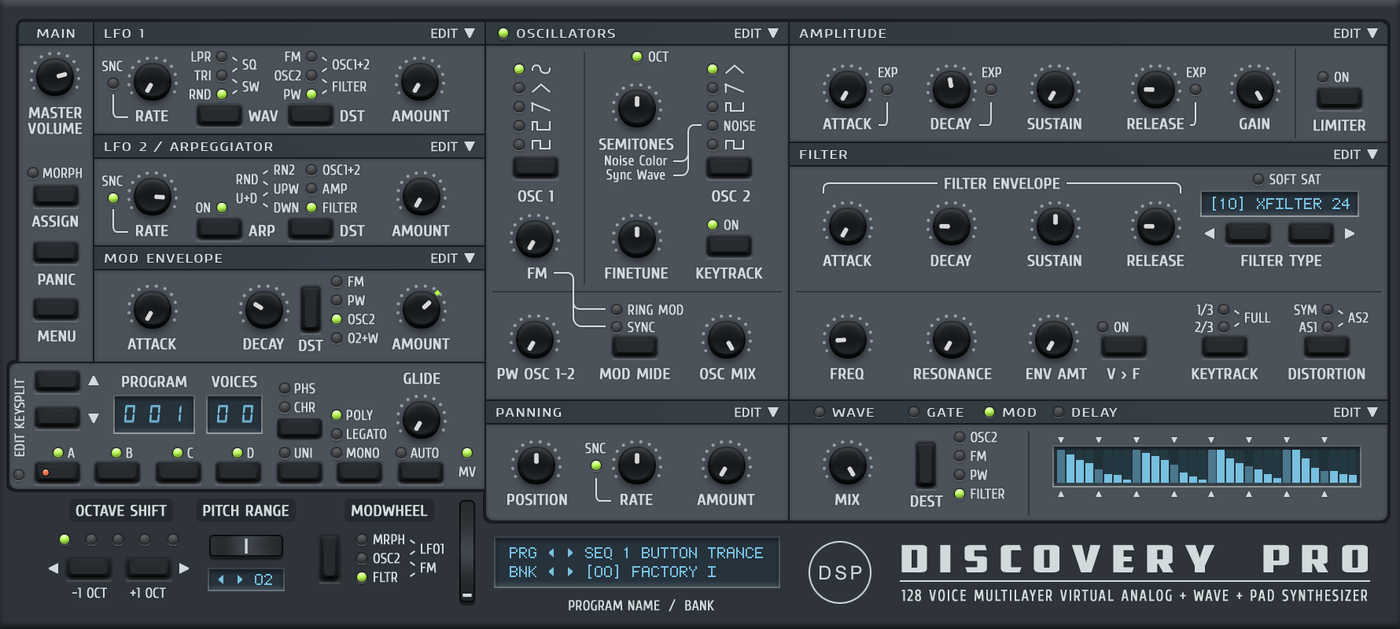Switch to the GATE tab
Screen dimensions: 1400x629
tap(936, 412)
